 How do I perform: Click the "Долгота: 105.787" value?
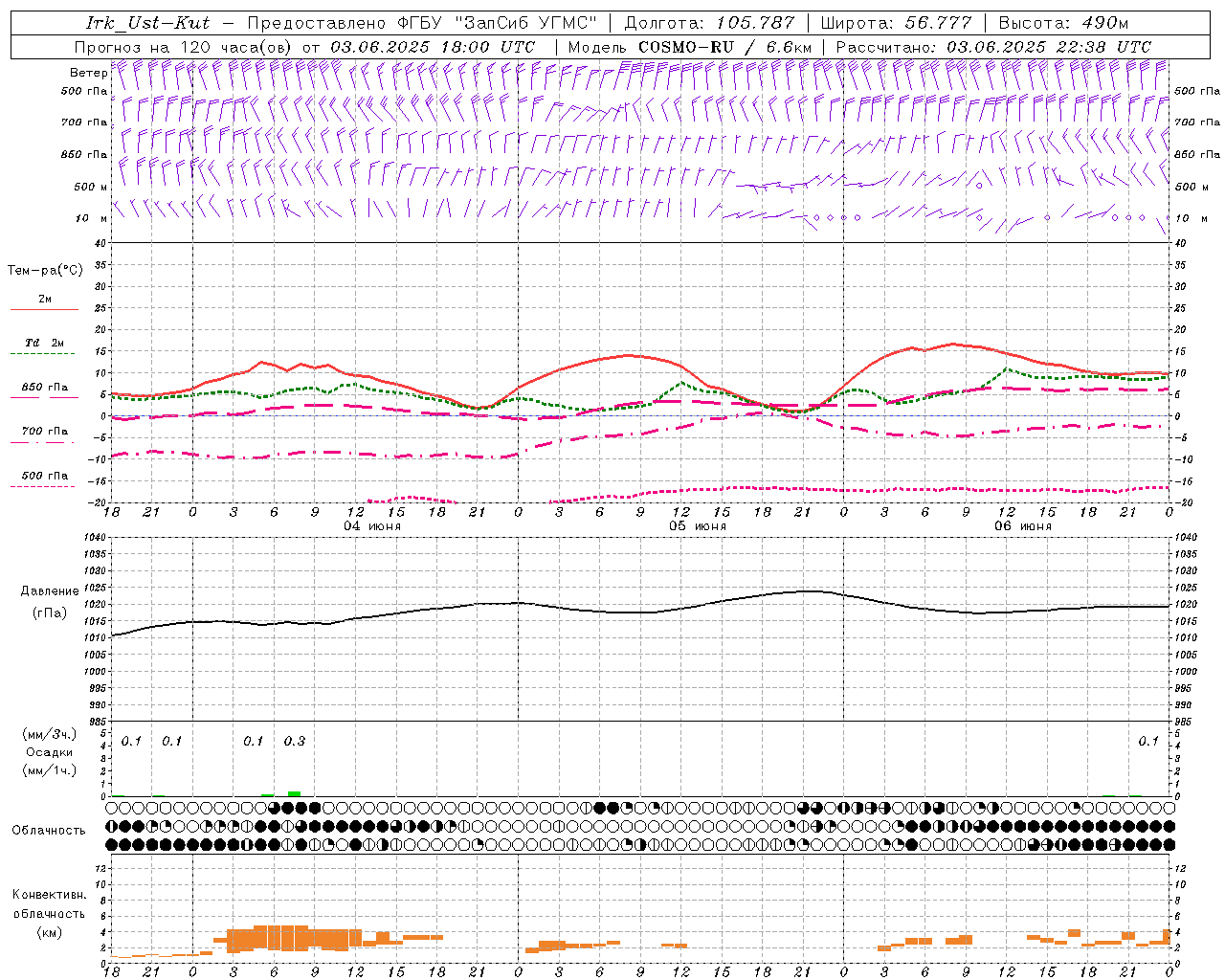pos(709,23)
